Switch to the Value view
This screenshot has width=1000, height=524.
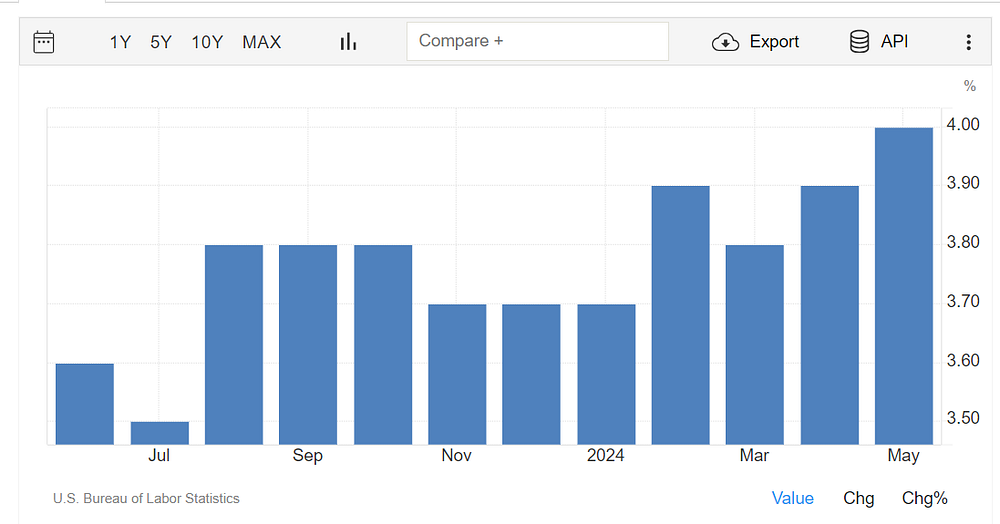[793, 498]
